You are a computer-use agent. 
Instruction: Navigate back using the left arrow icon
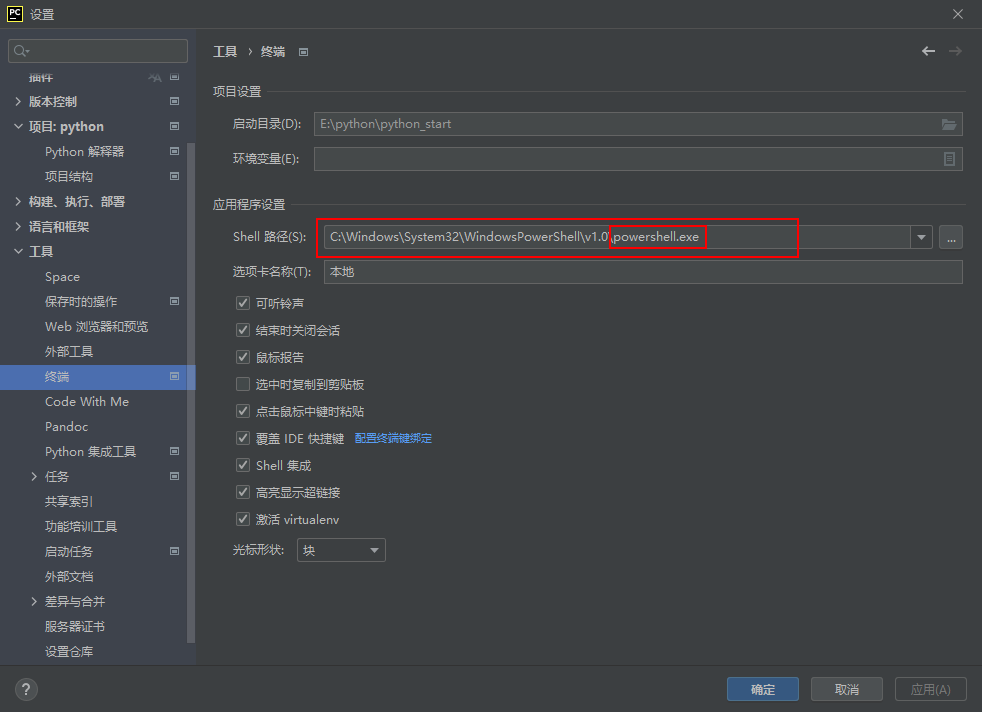click(x=928, y=50)
